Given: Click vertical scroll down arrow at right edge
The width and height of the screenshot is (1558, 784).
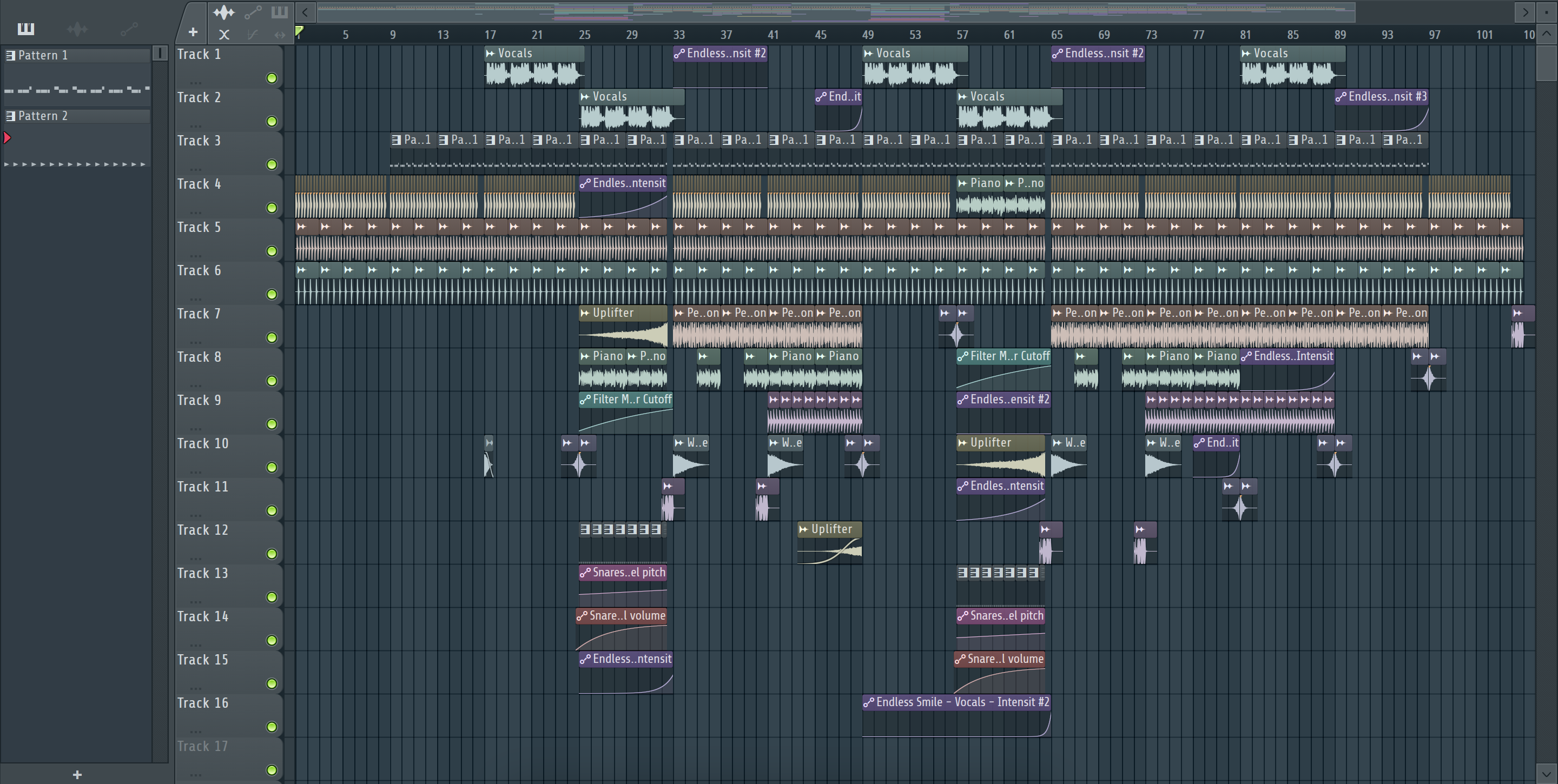Looking at the screenshot, I should click(x=1547, y=773).
